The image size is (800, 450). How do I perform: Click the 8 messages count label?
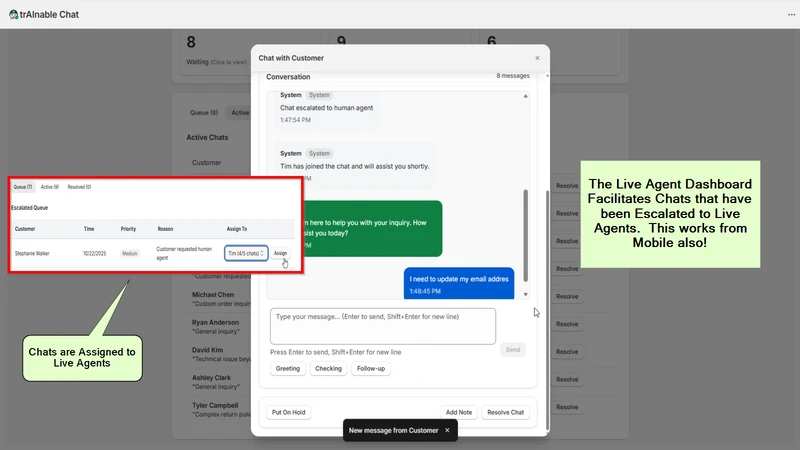pos(513,76)
